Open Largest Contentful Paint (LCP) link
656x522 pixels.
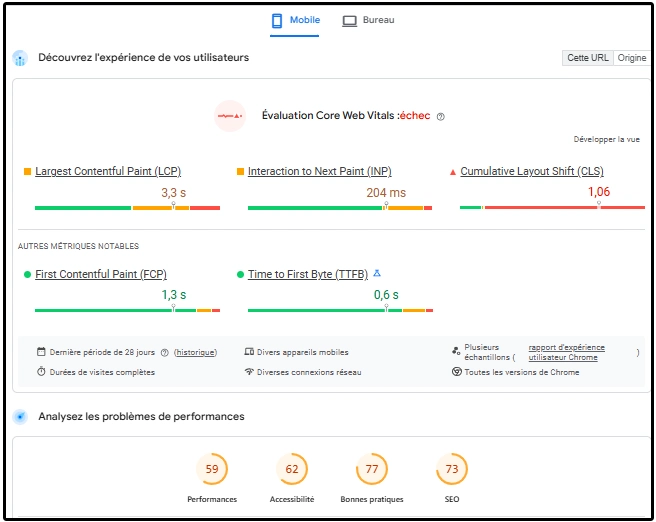108,171
